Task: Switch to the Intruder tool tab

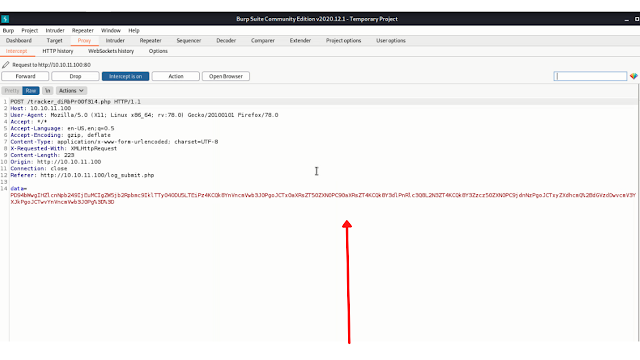Action: point(115,40)
